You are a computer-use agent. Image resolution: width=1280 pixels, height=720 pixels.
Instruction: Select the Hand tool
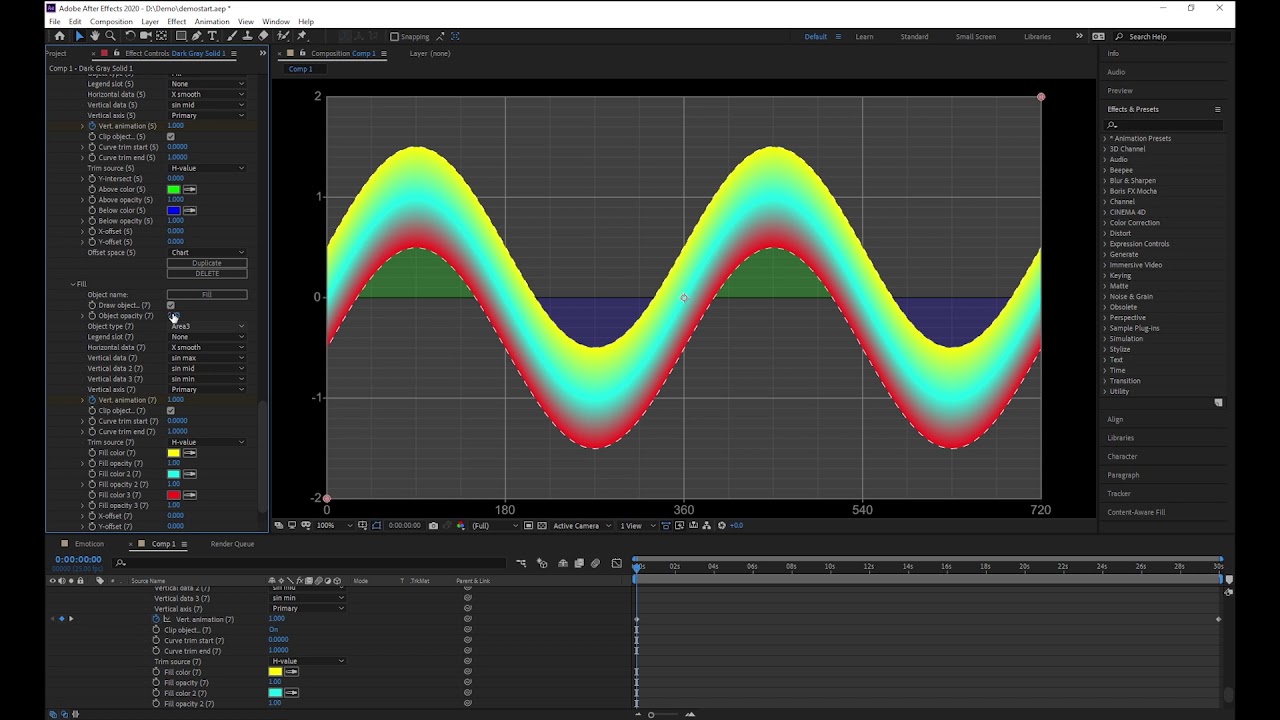(x=95, y=36)
